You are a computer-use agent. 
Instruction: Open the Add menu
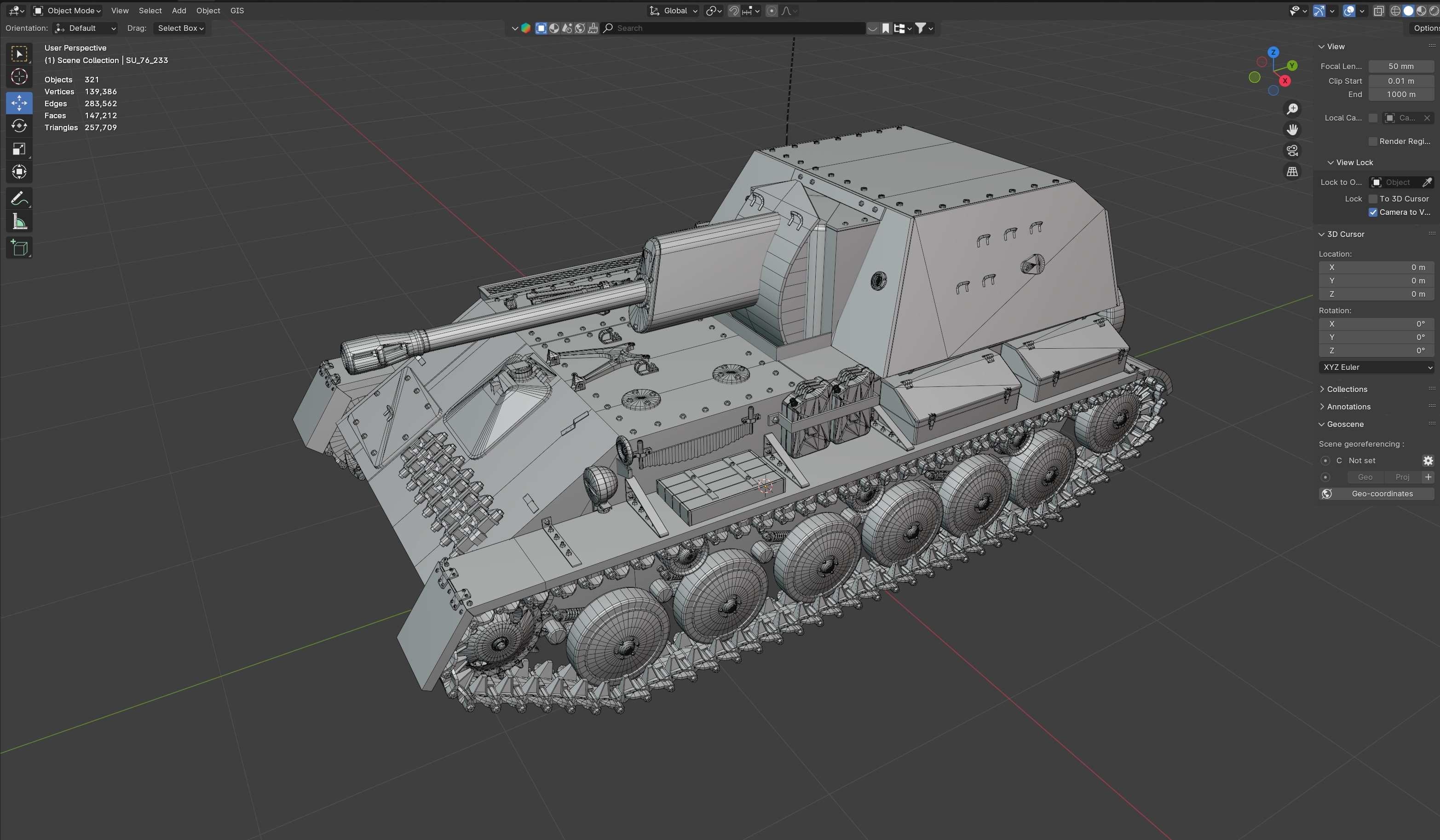point(179,10)
